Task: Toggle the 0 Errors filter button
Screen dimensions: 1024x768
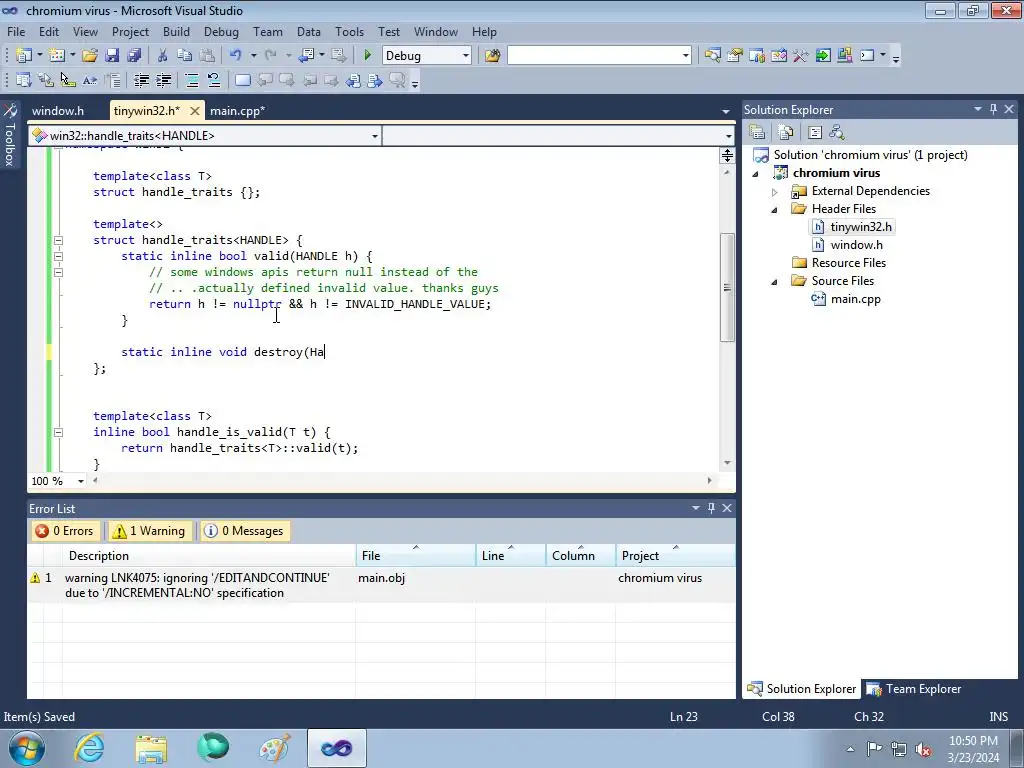Action: pyautogui.click(x=65, y=531)
